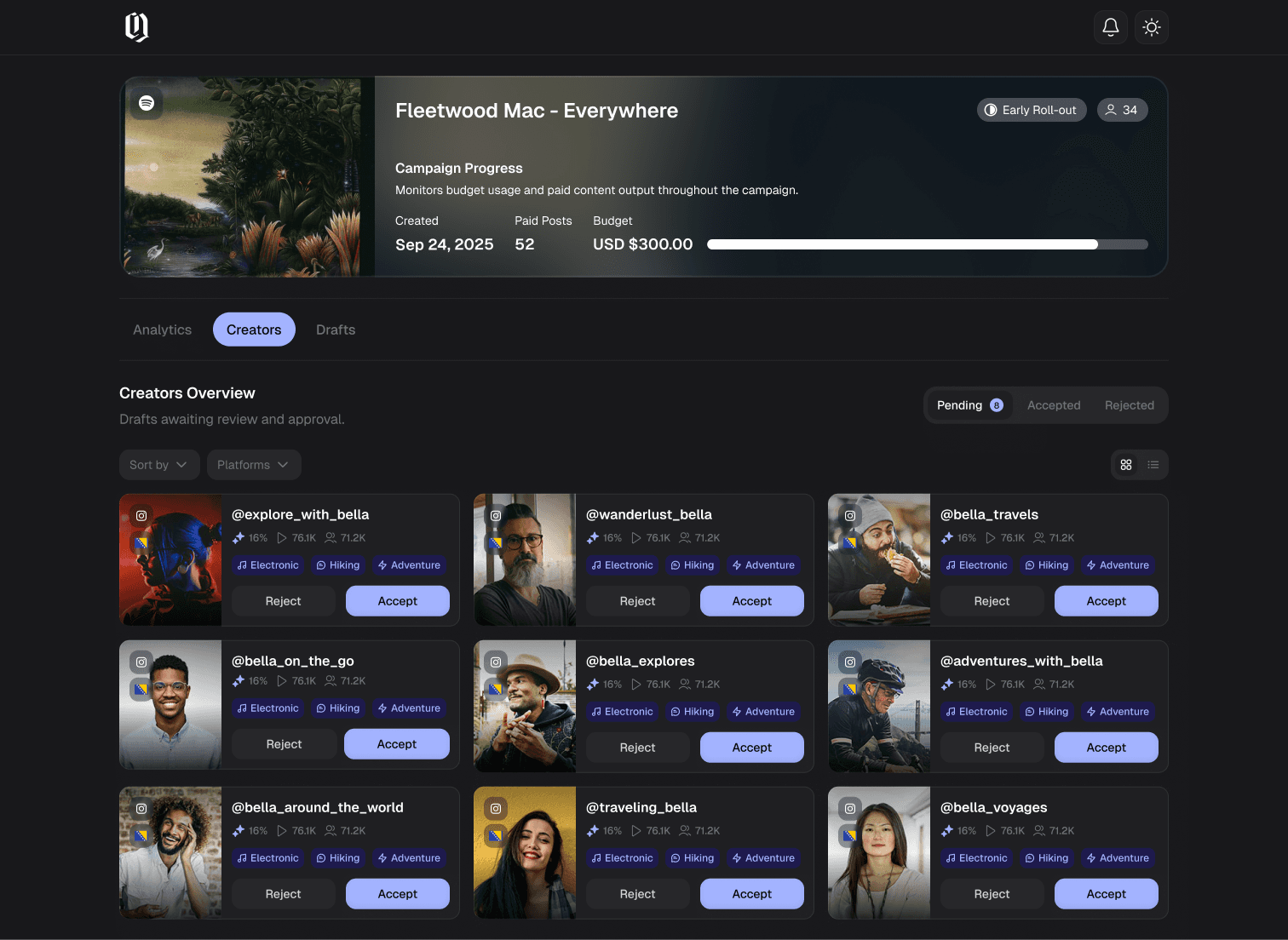Open the Drafts tab
The height and width of the screenshot is (940, 1288).
click(336, 330)
